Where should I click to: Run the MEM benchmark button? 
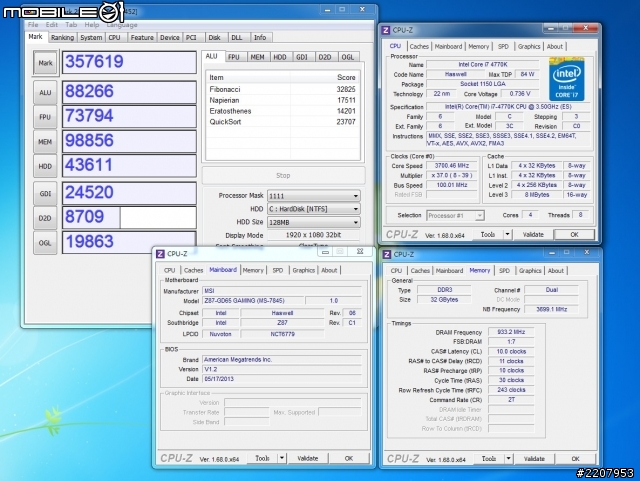(45, 142)
